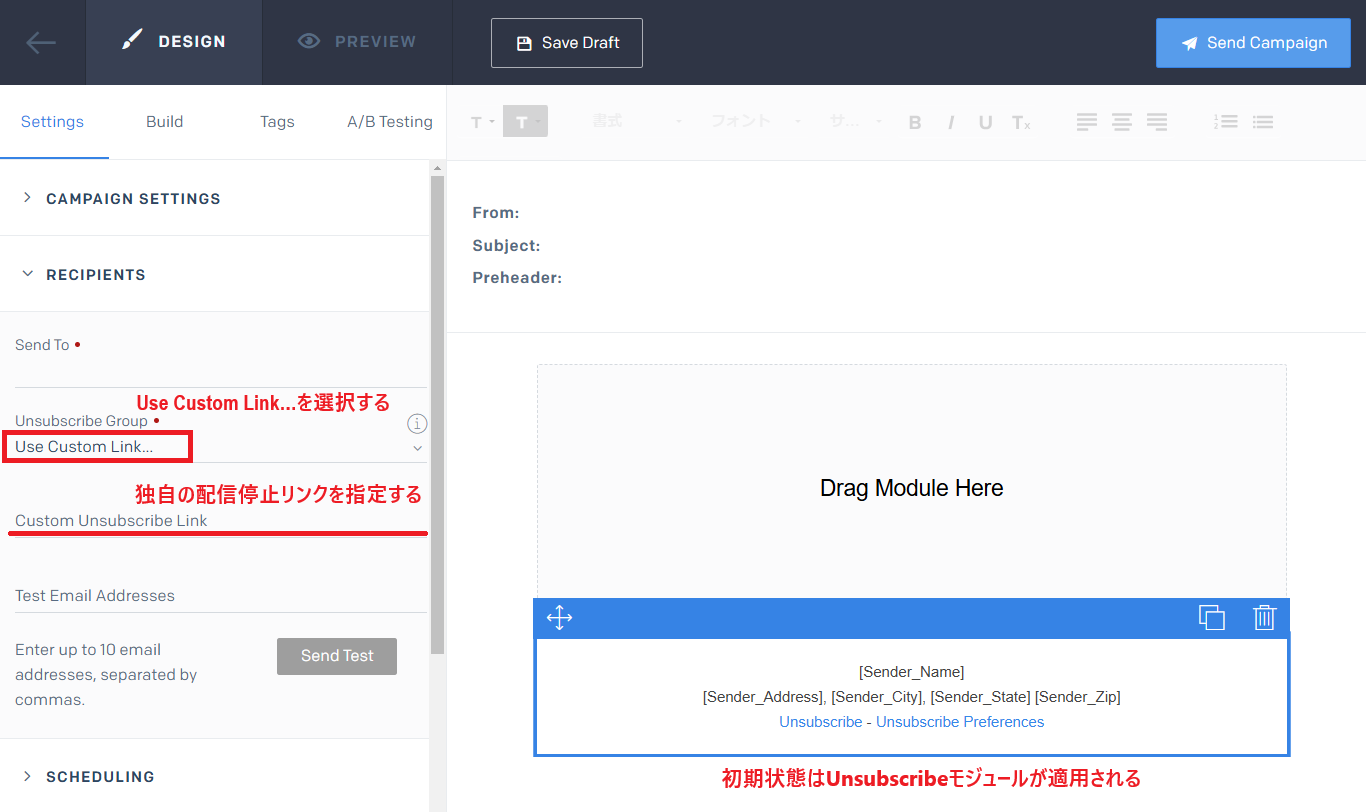Image resolution: width=1366 pixels, height=812 pixels.
Task: Click the small text size icon
Action: (x=482, y=122)
